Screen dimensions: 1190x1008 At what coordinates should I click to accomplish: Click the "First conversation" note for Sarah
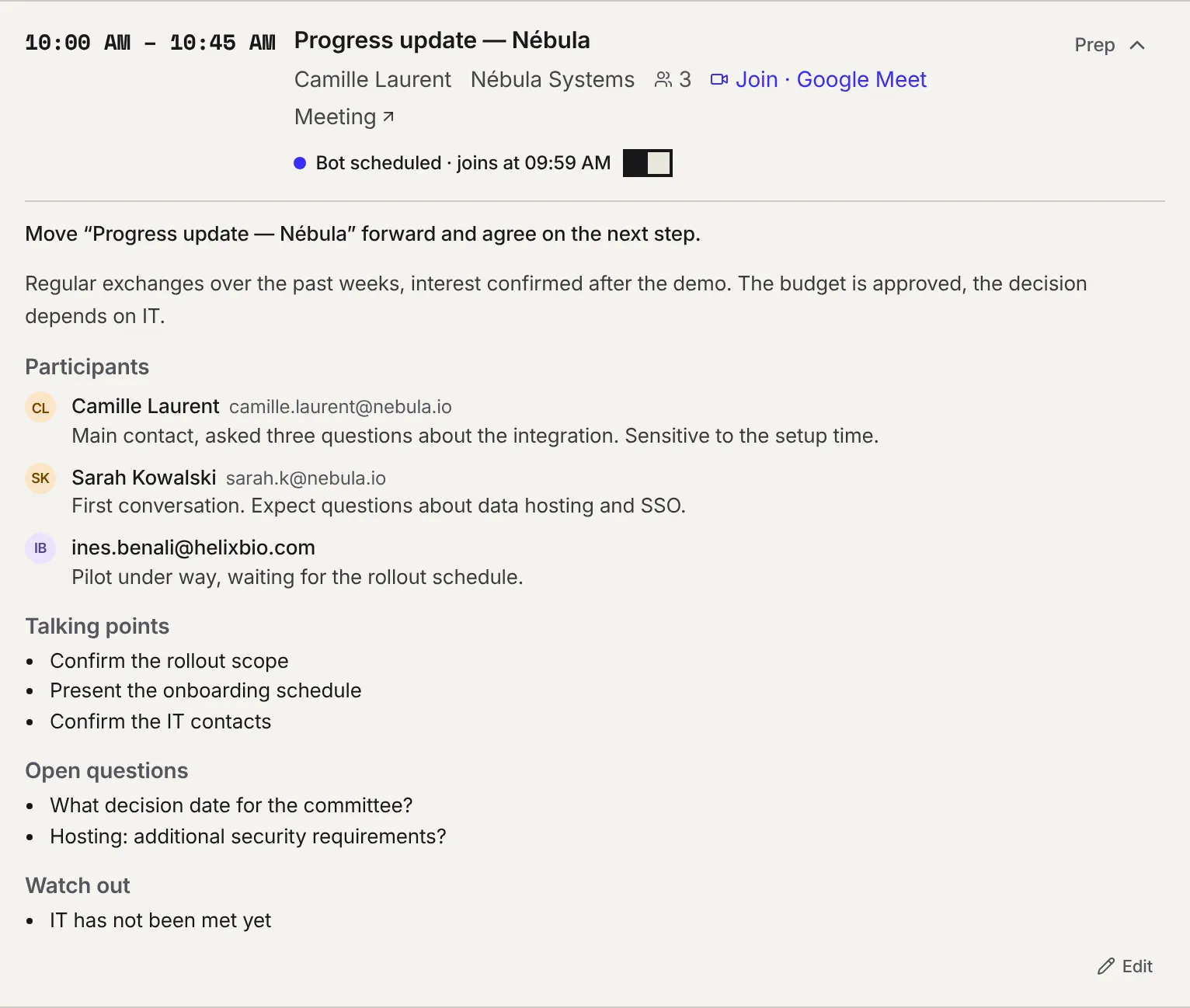[379, 506]
